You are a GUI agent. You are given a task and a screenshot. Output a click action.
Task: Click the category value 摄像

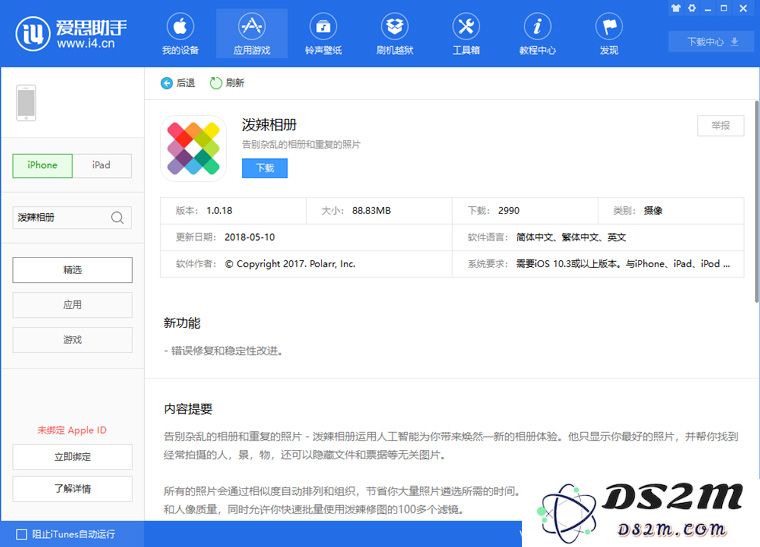(x=653, y=211)
